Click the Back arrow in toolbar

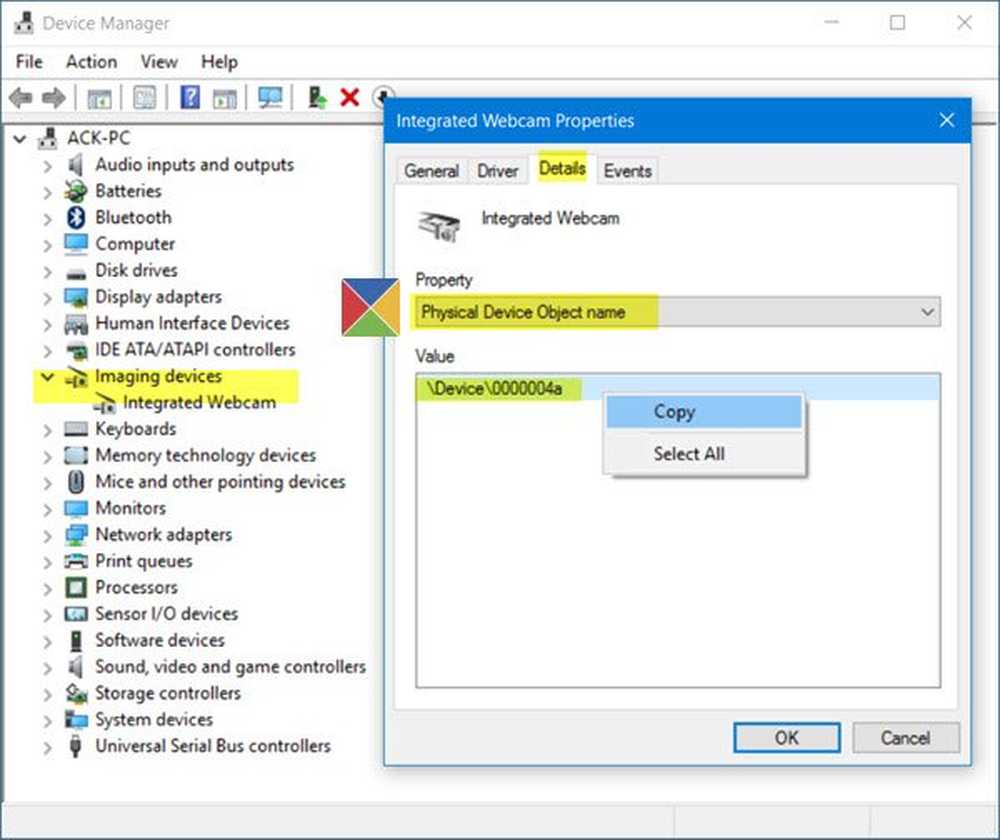20,97
